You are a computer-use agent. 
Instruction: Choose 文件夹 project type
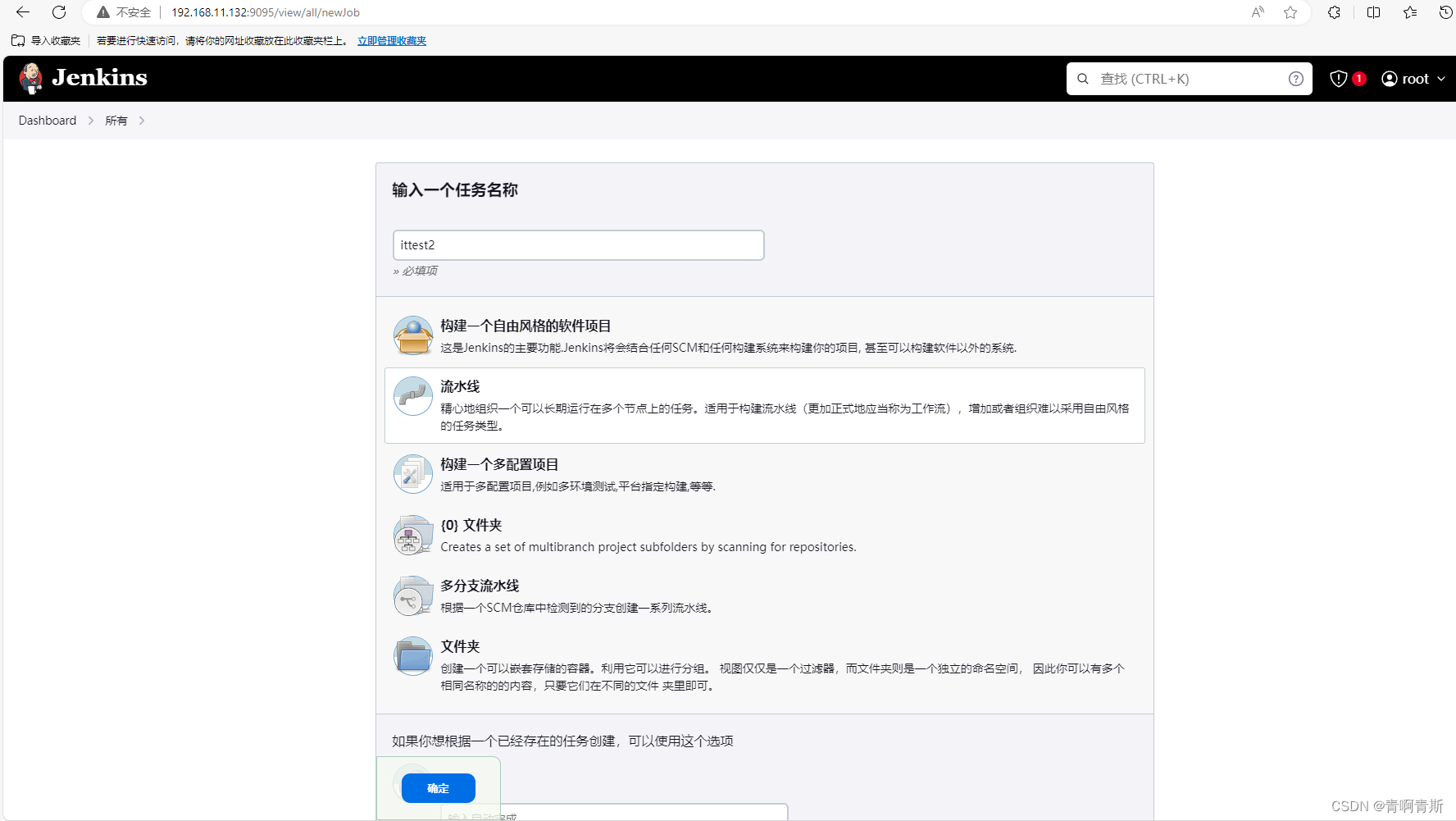click(x=765, y=665)
